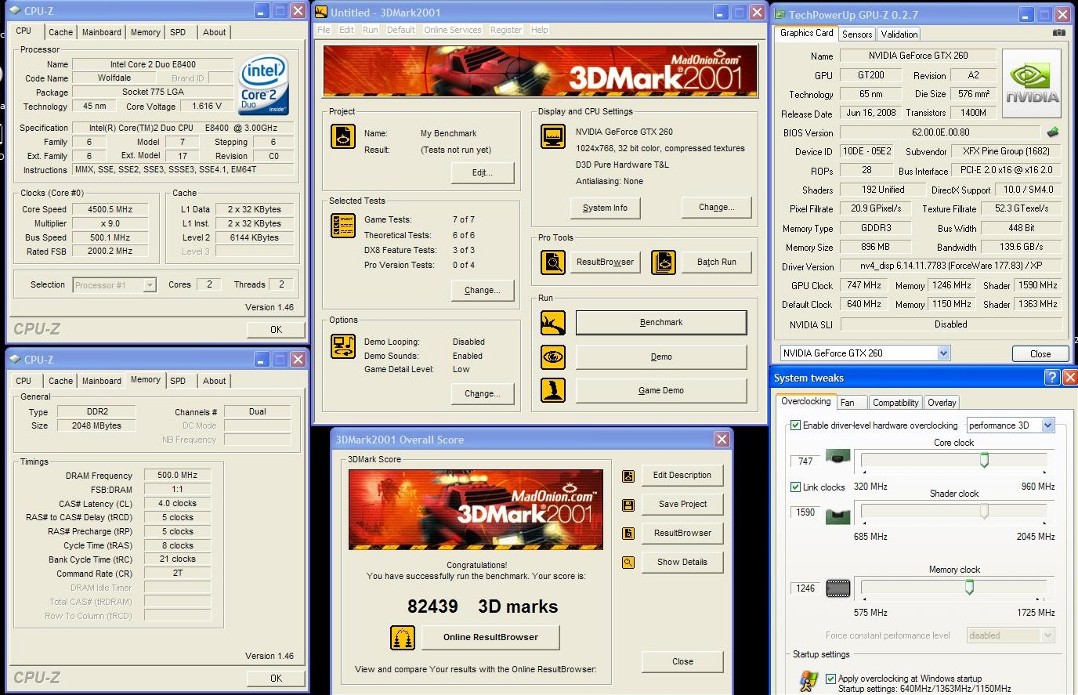Viewport: 1078px width, 695px height.
Task: Open the Overlay tab in System tweaks
Action: click(941, 403)
